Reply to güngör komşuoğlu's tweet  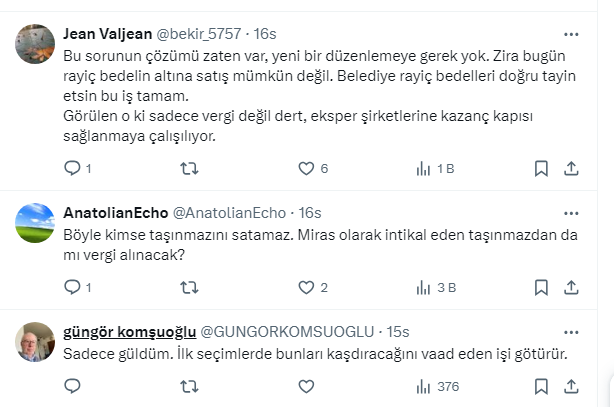[72, 386]
